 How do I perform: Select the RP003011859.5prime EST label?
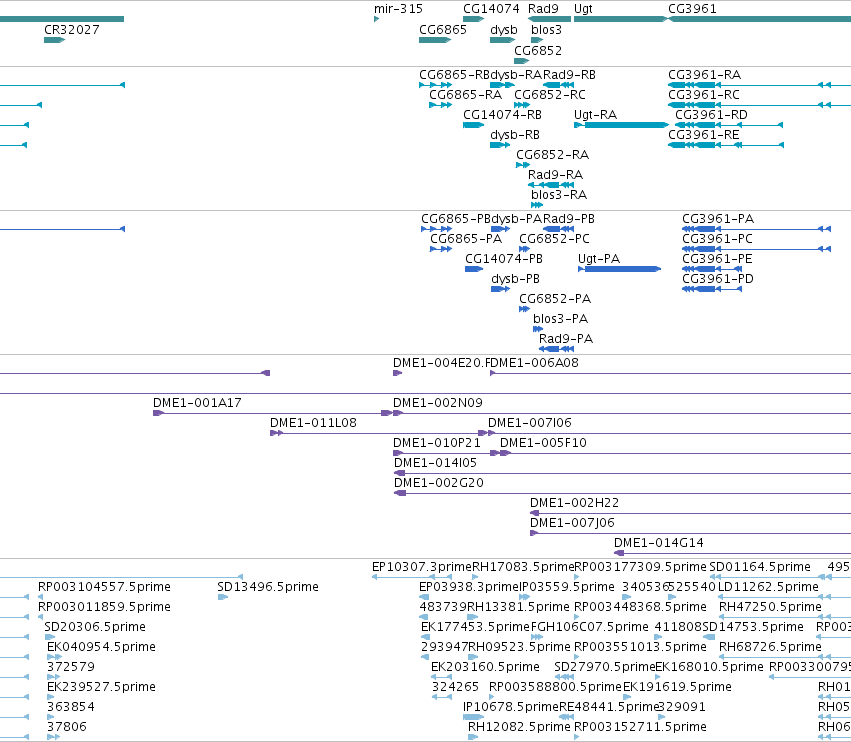click(x=104, y=607)
